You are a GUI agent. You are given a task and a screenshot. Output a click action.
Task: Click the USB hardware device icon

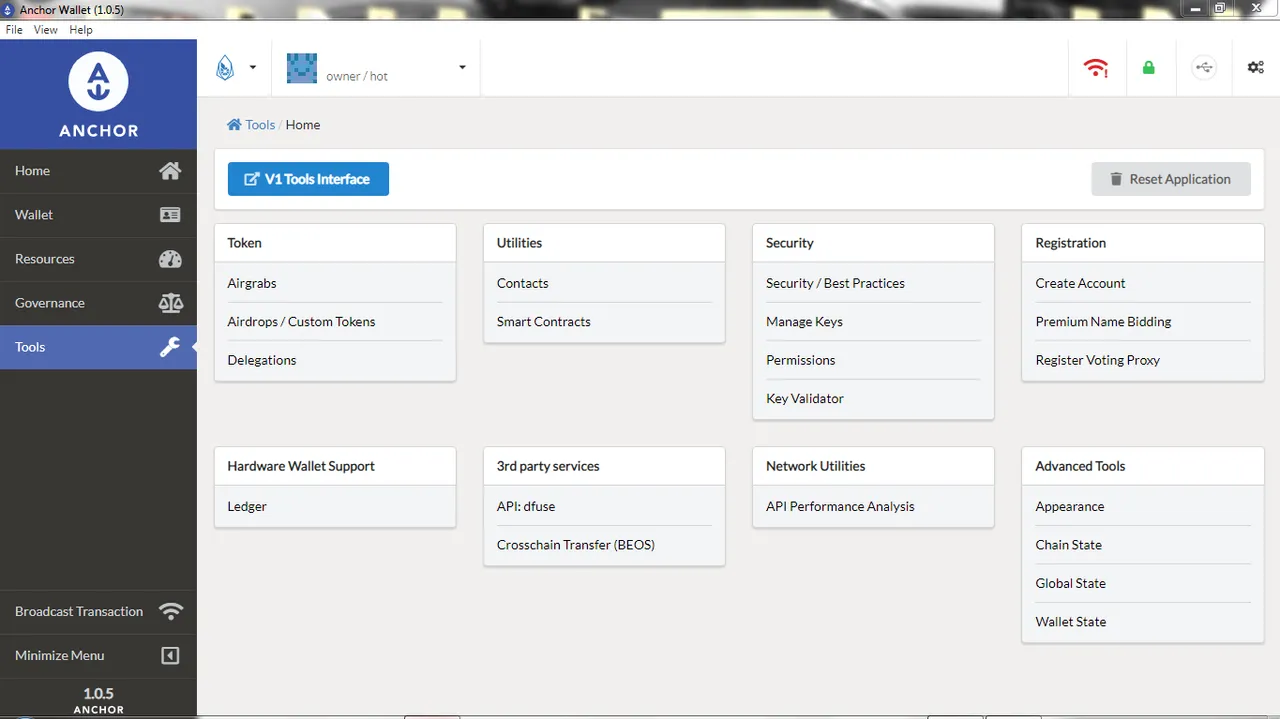pyautogui.click(x=1203, y=67)
